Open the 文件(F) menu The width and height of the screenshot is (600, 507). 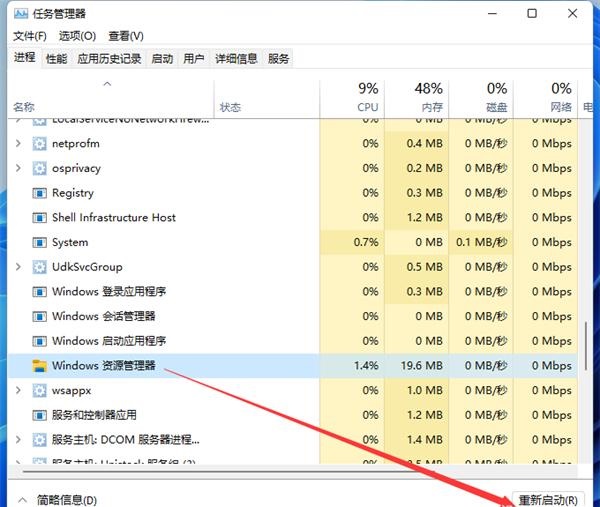pyautogui.click(x=30, y=36)
